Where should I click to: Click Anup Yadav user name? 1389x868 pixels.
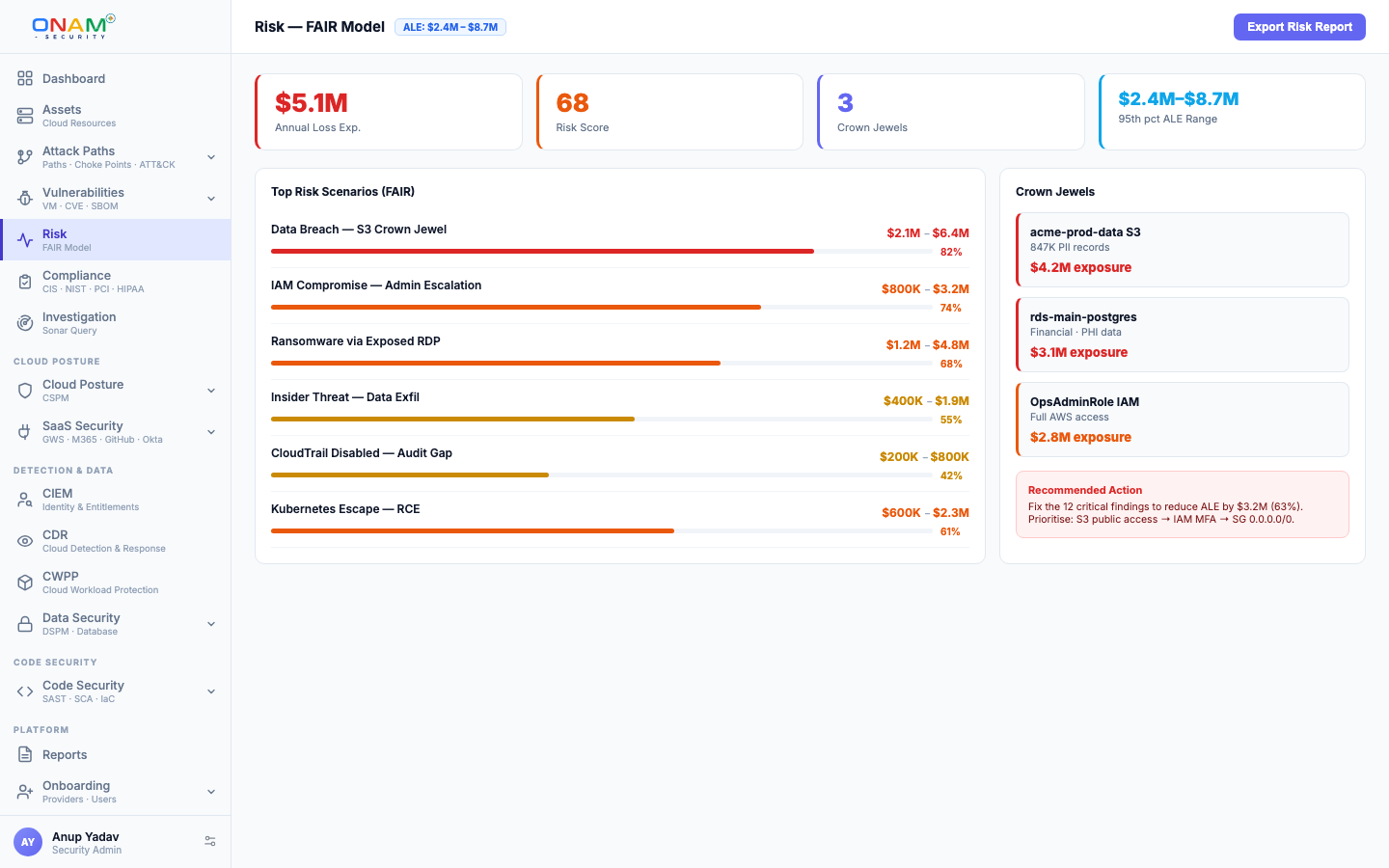coord(86,836)
